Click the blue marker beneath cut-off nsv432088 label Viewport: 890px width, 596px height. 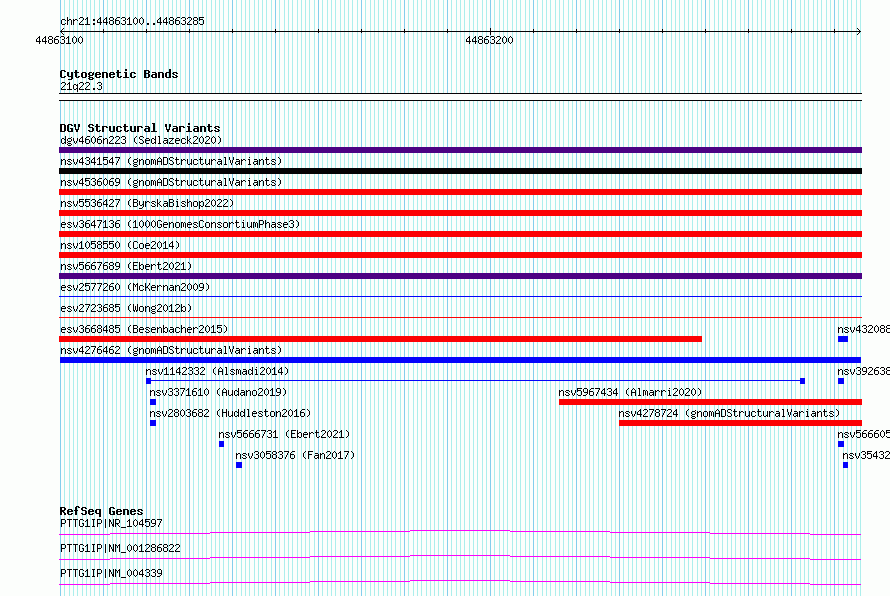843,339
